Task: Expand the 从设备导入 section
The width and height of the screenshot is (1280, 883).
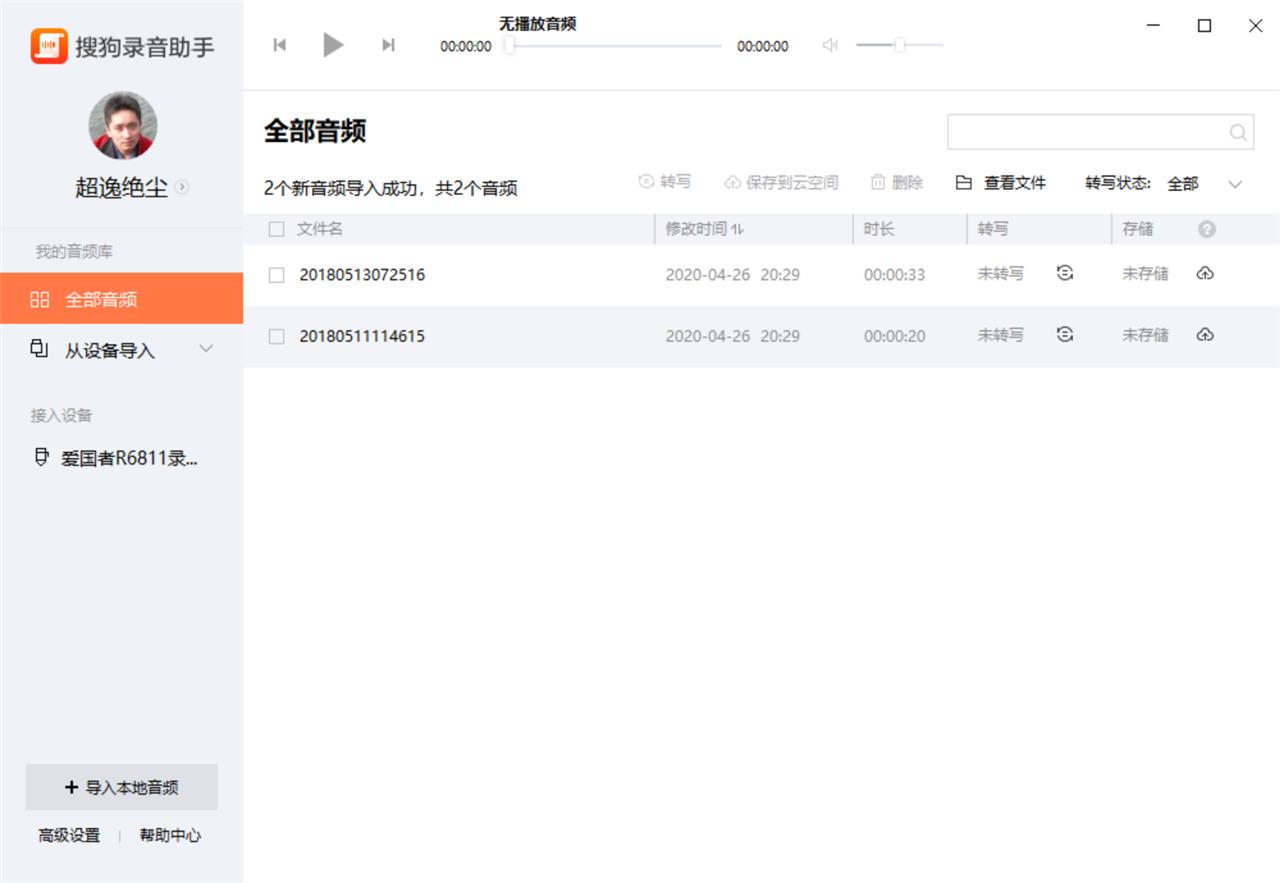Action: click(206, 349)
